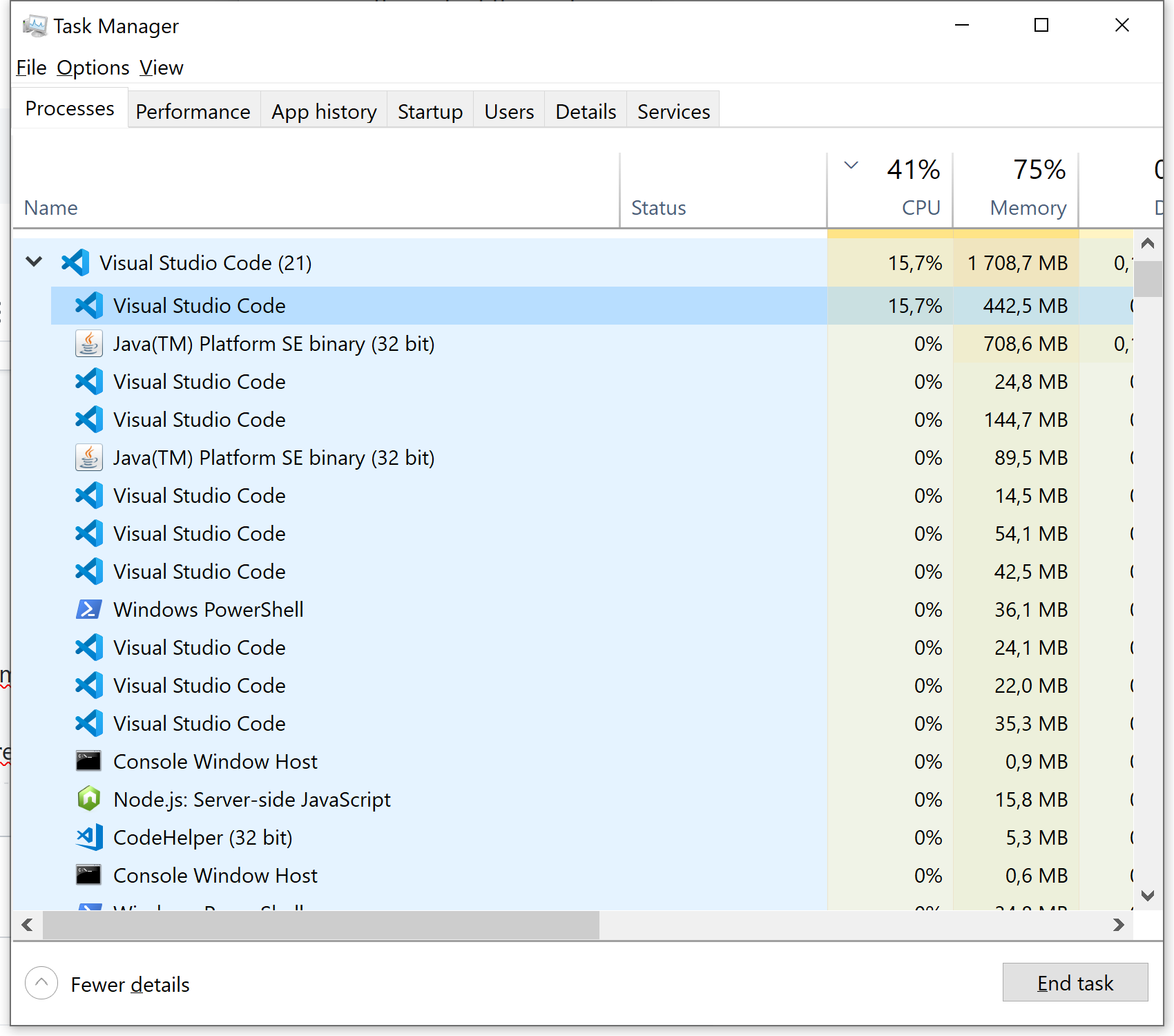
Task: Click the 442,5 MB memory cell
Action: click(1016, 306)
